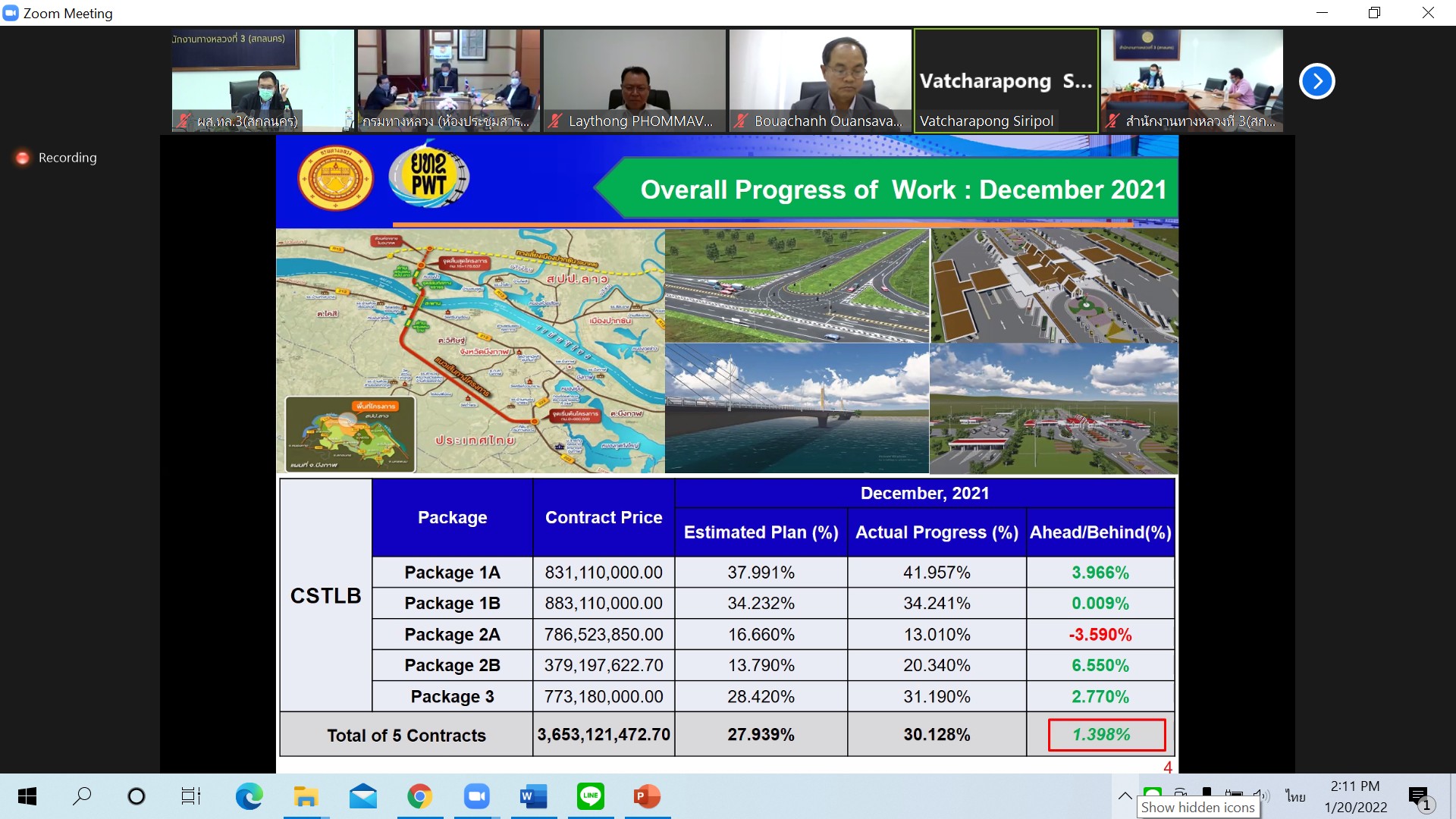The width and height of the screenshot is (1456, 819).
Task: Open notification action center
Action: click(1419, 796)
